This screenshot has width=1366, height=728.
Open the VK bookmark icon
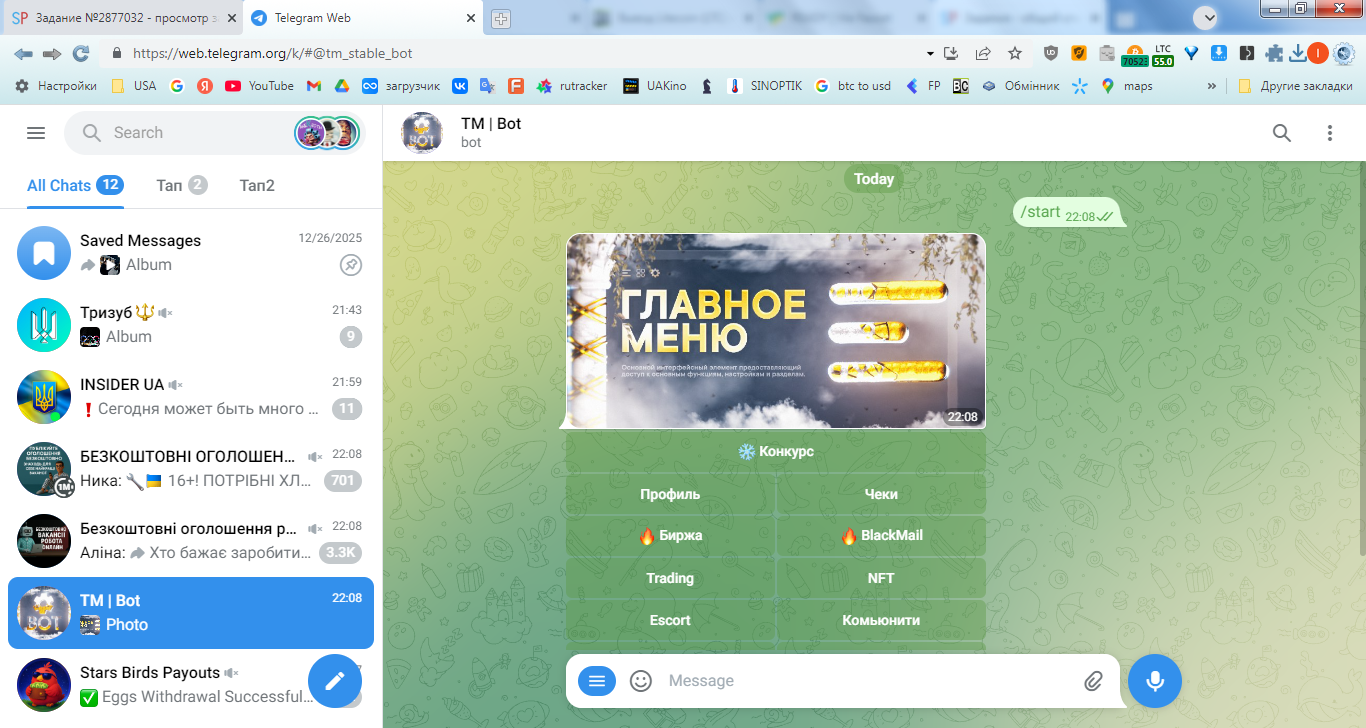click(x=460, y=86)
